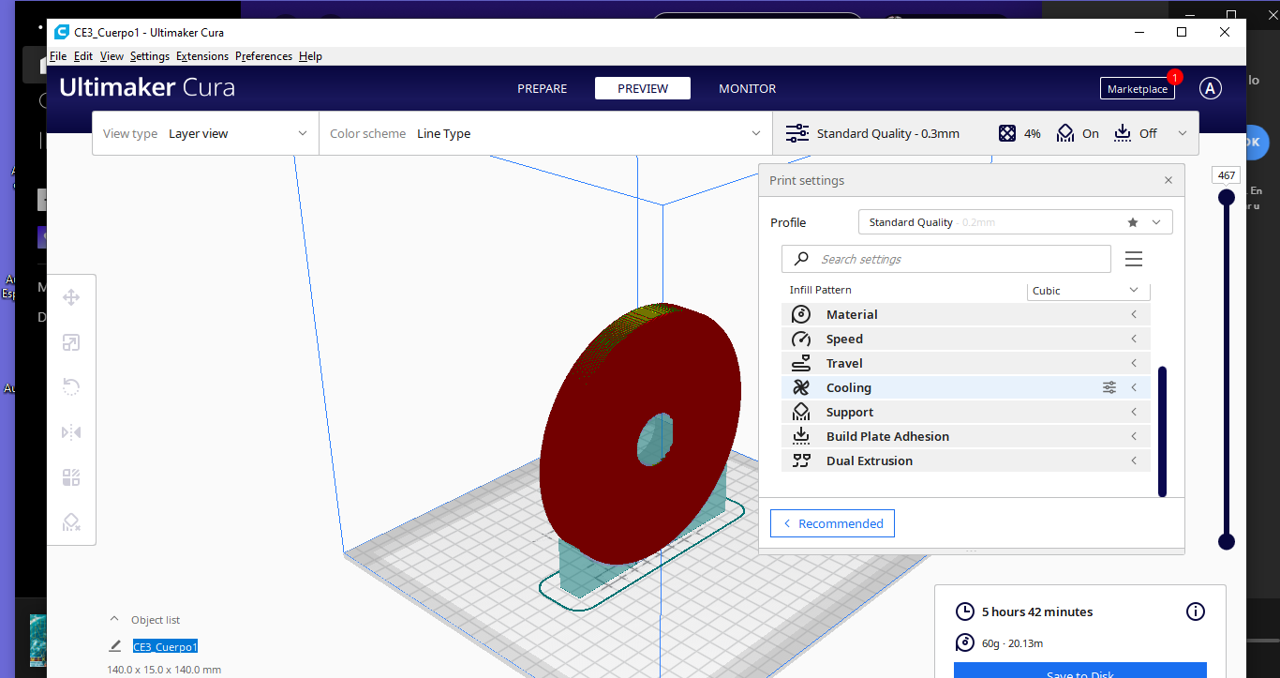Click the Cooling fan icon
1280x678 pixels.
click(801, 388)
